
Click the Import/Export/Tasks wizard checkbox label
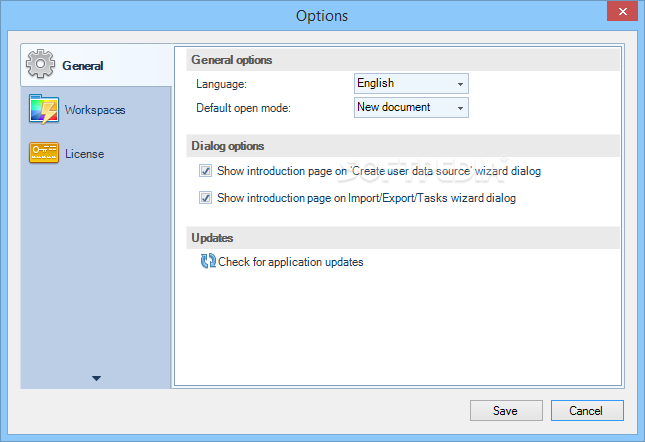[x=366, y=198]
